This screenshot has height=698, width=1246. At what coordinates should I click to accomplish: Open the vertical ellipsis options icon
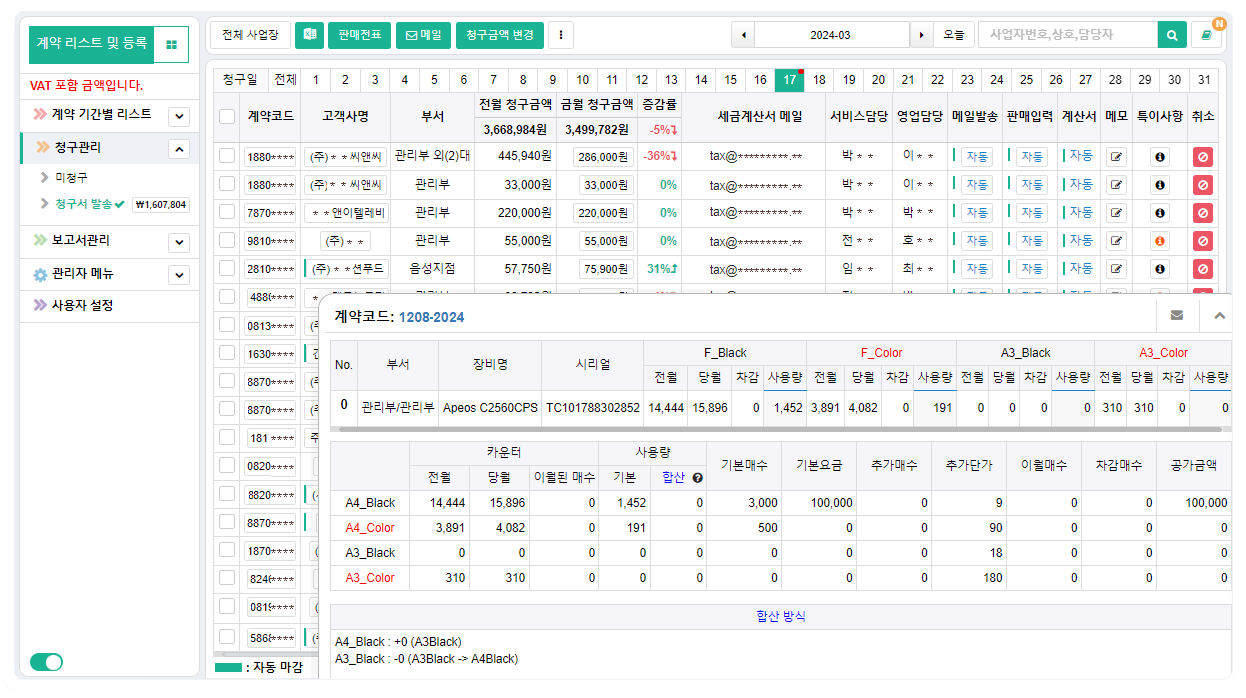click(x=560, y=34)
